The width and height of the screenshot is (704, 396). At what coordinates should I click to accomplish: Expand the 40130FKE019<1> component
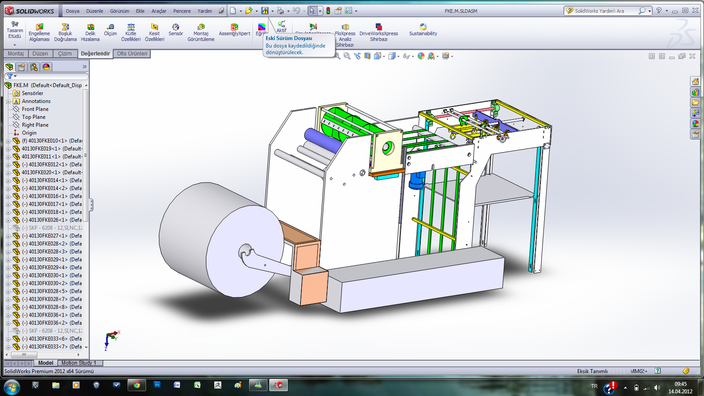coord(8,149)
